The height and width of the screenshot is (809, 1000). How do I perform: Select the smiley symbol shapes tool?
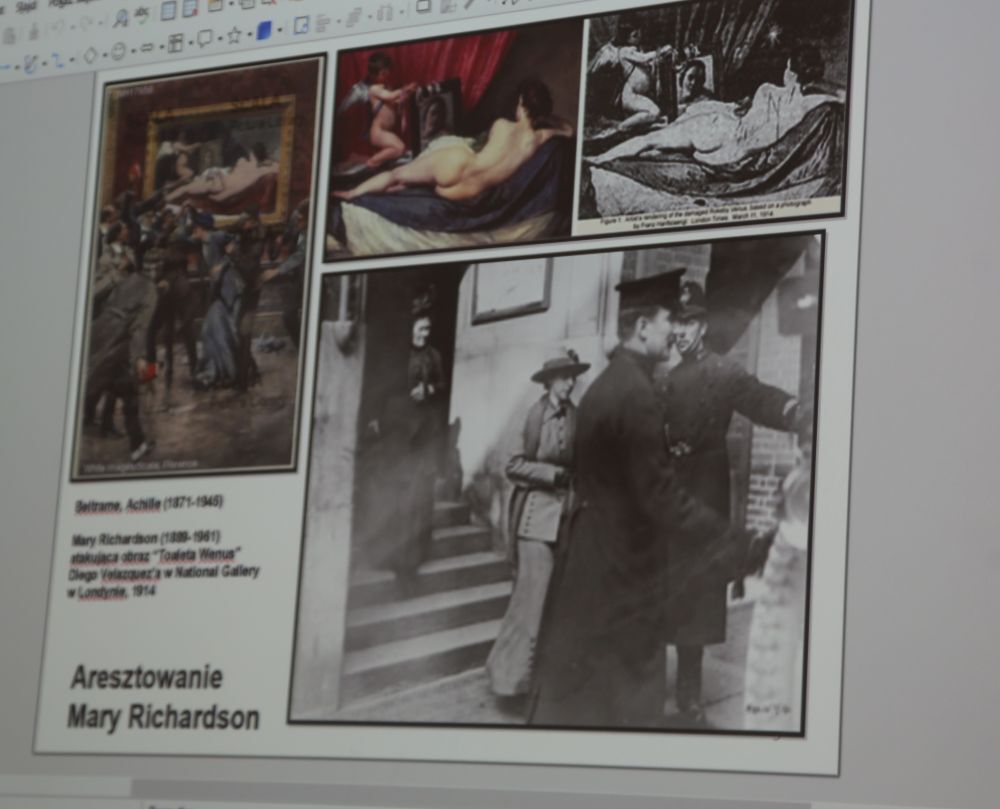tap(118, 50)
